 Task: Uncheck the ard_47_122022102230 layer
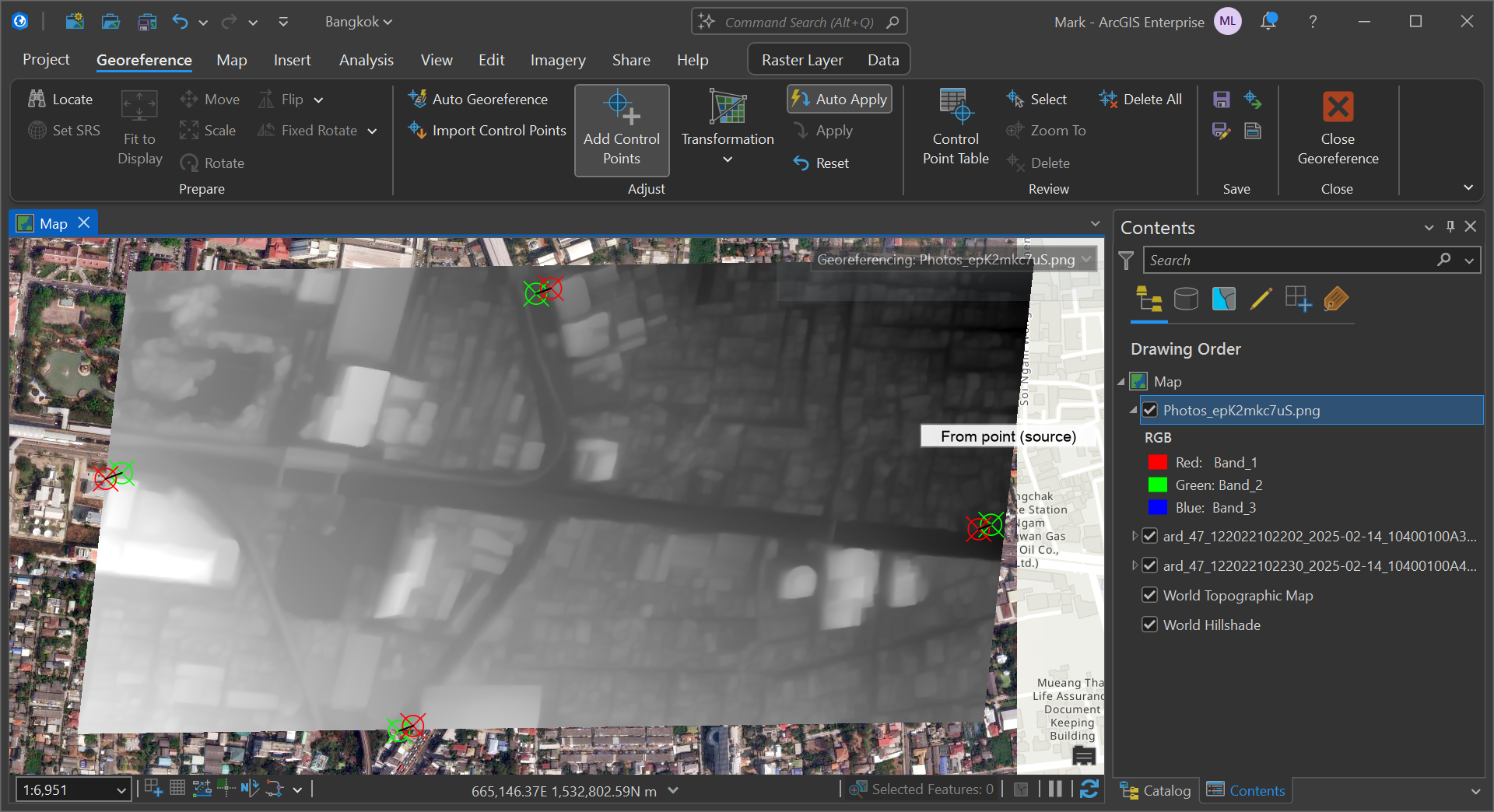[1150, 565]
